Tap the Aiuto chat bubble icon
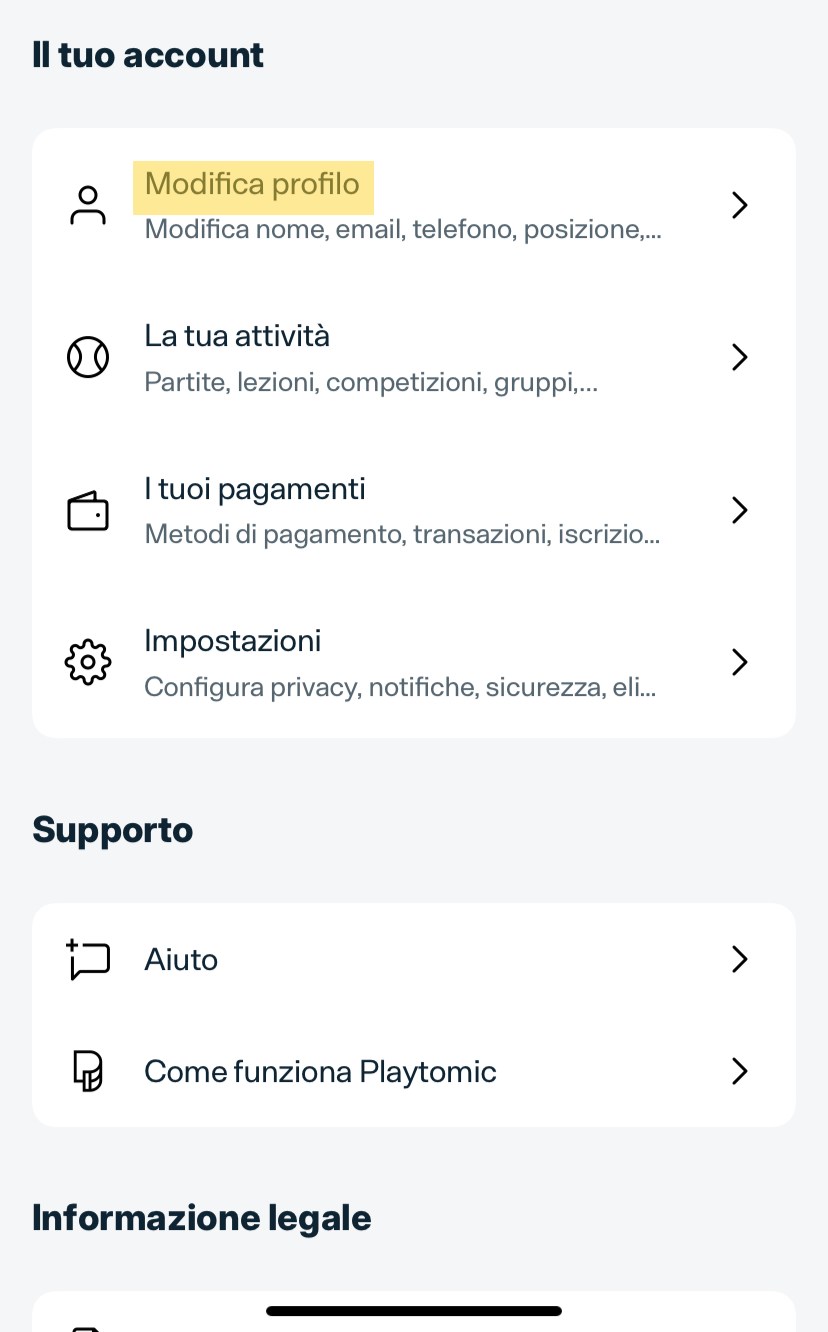This screenshot has height=1332, width=828. (88, 960)
